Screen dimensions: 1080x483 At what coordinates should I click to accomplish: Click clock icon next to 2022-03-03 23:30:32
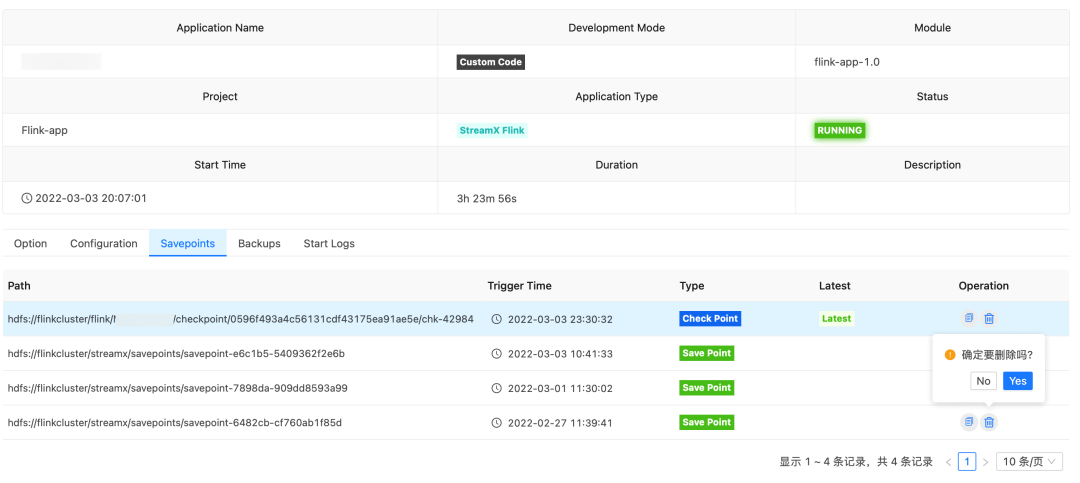(x=497, y=319)
